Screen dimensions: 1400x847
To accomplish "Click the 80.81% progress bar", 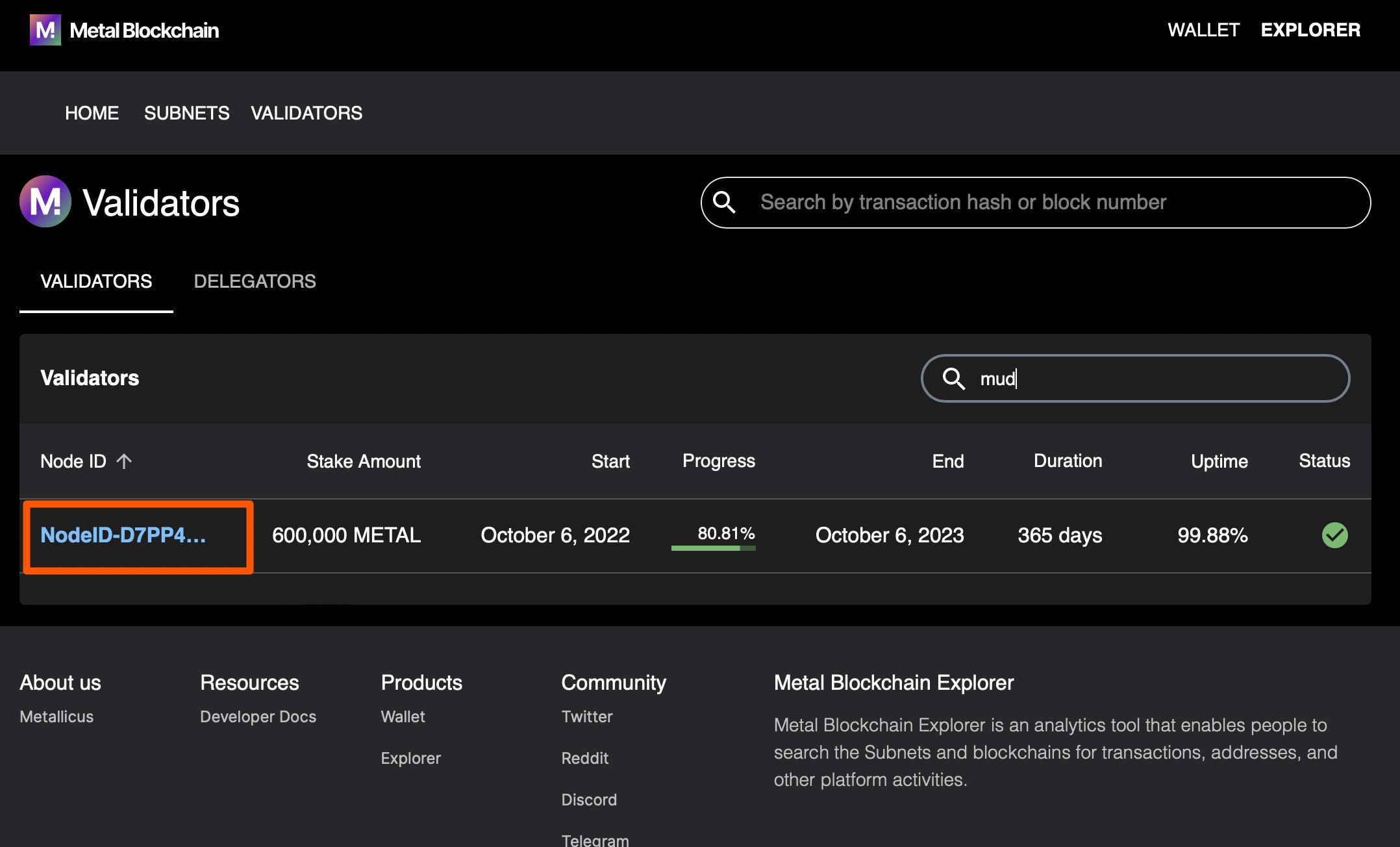I will (x=713, y=548).
